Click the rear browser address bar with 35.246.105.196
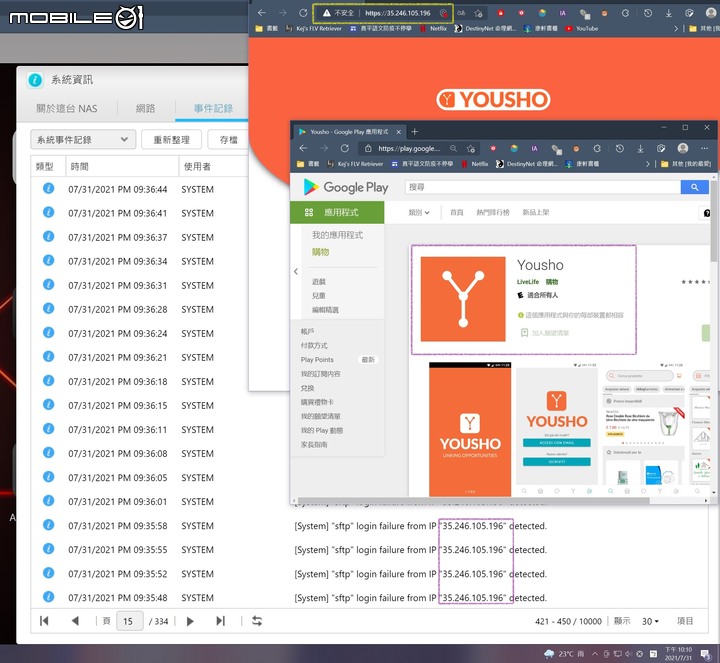The height and width of the screenshot is (663, 720). pyautogui.click(x=397, y=13)
